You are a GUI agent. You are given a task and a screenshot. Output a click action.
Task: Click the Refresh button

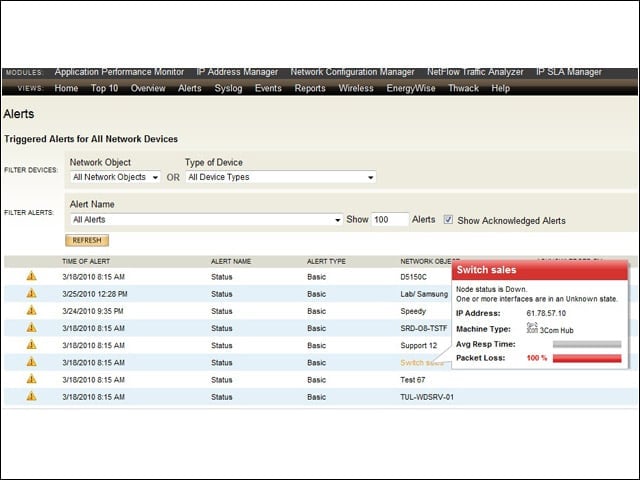87,240
